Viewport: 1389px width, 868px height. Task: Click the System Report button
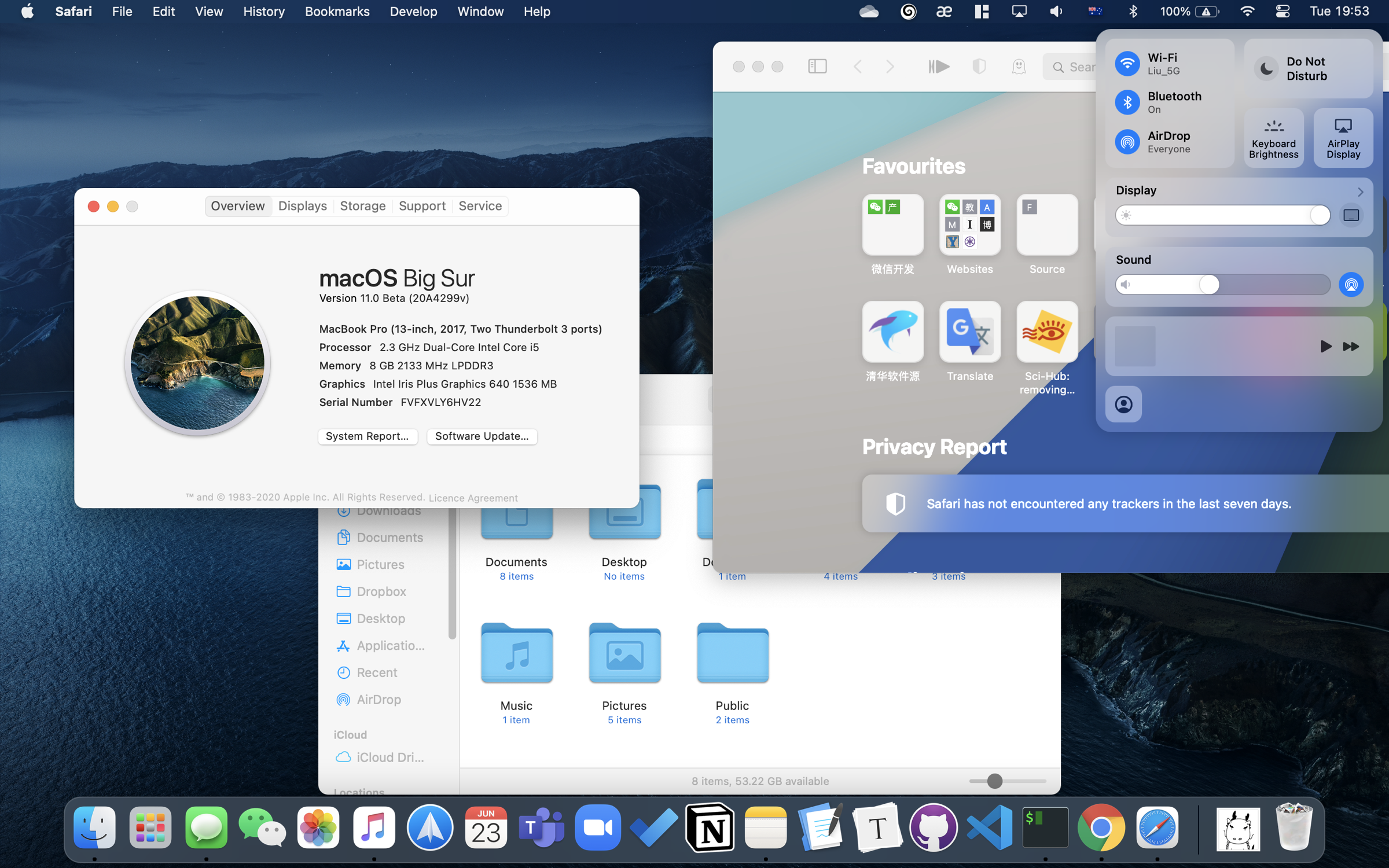click(x=367, y=436)
